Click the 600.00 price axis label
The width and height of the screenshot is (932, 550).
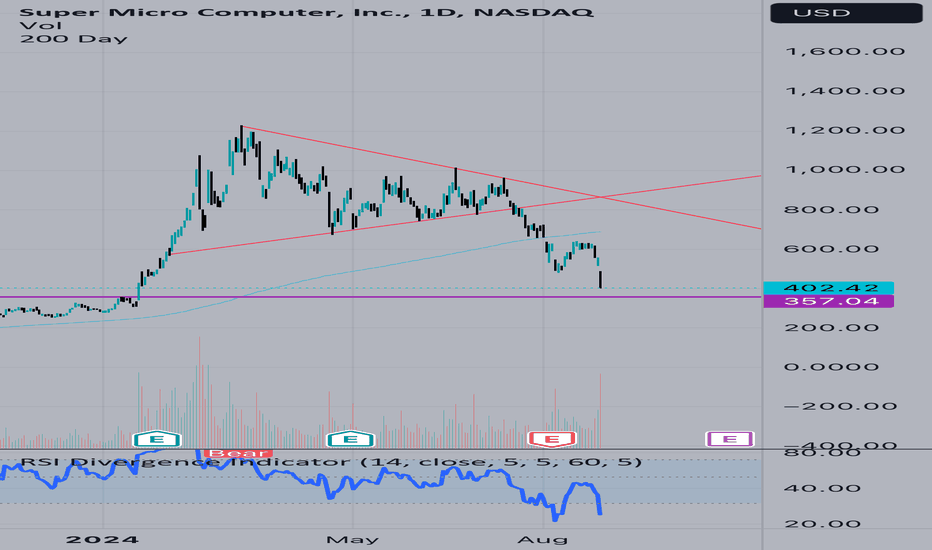(x=831, y=249)
